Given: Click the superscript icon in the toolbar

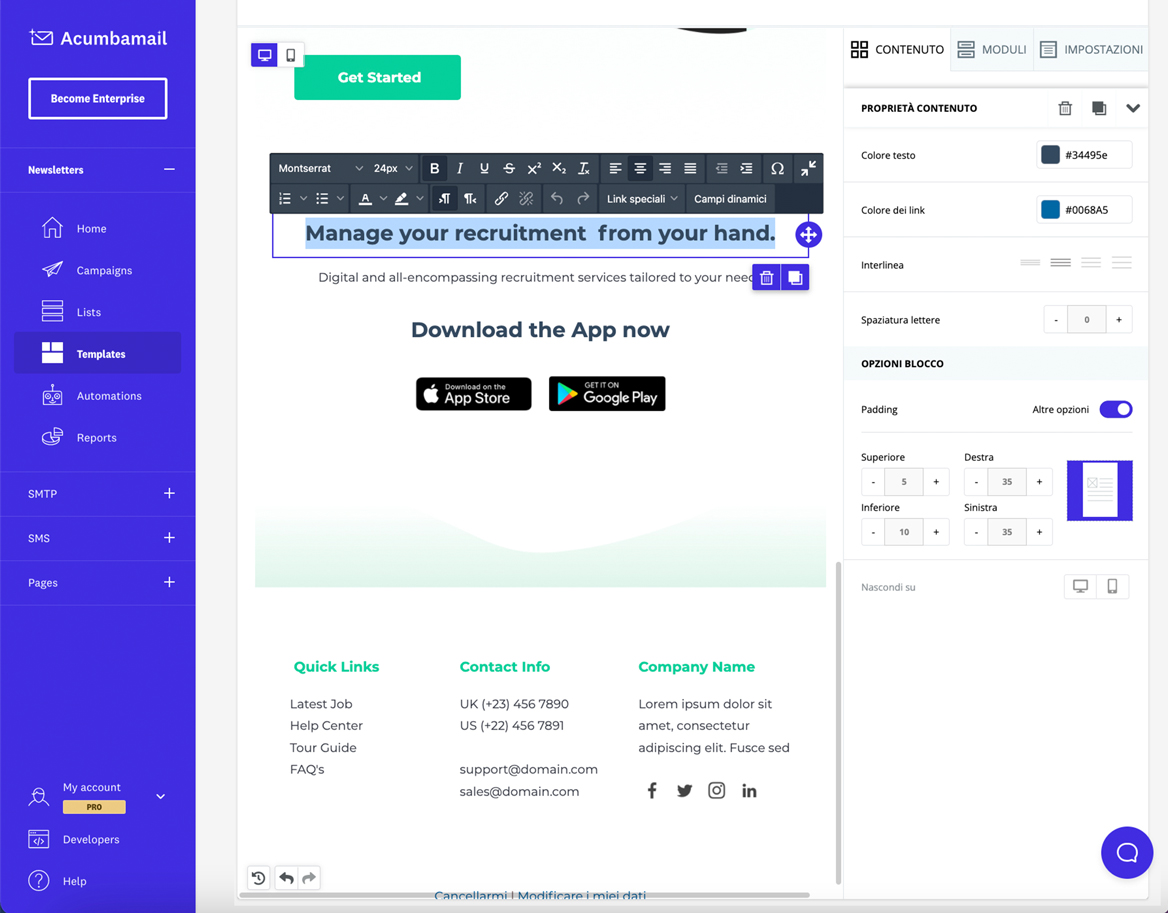Looking at the screenshot, I should (534, 168).
